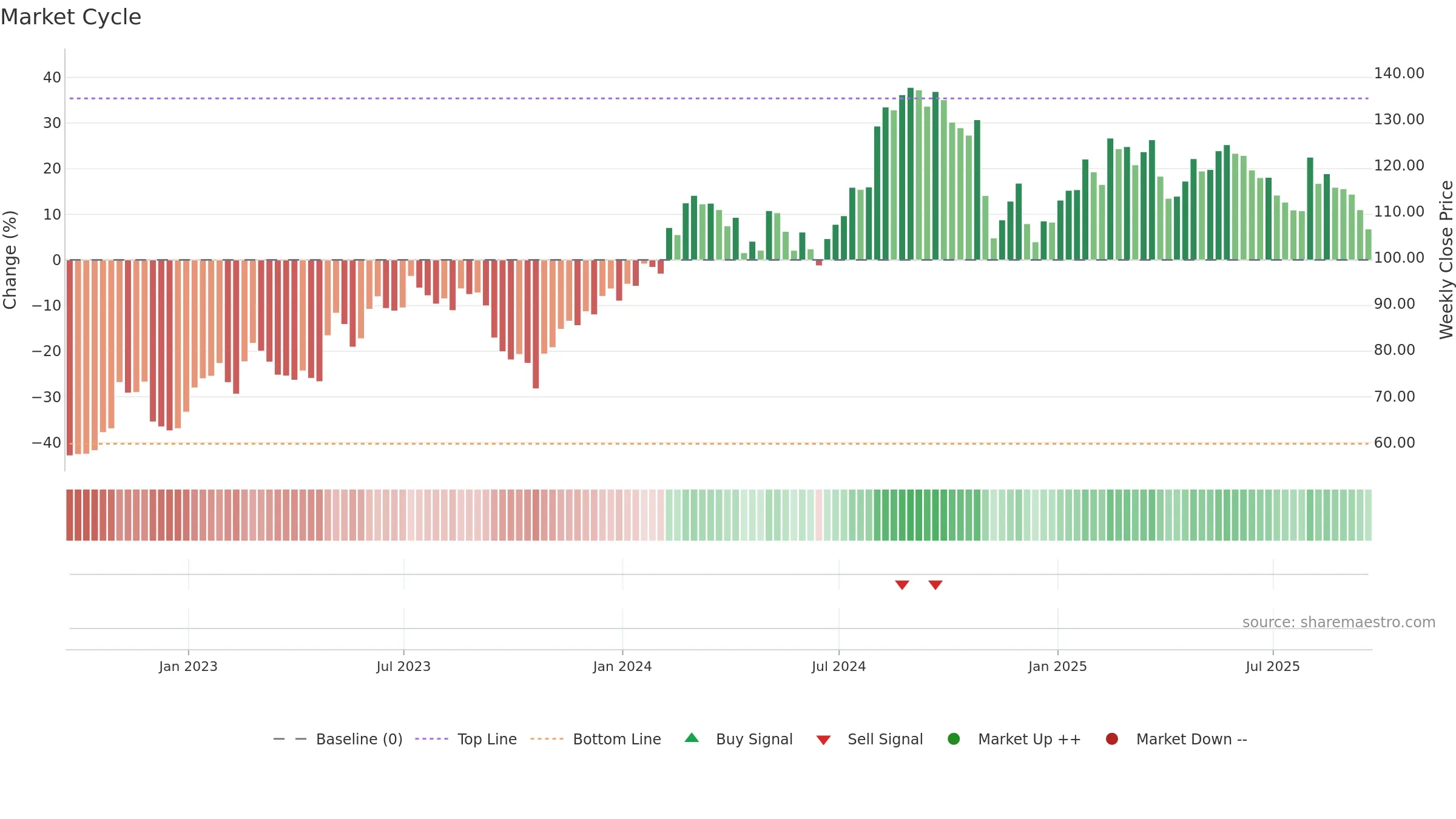Click the first red bar at chart start
1456x819 pixels.
click(70, 357)
